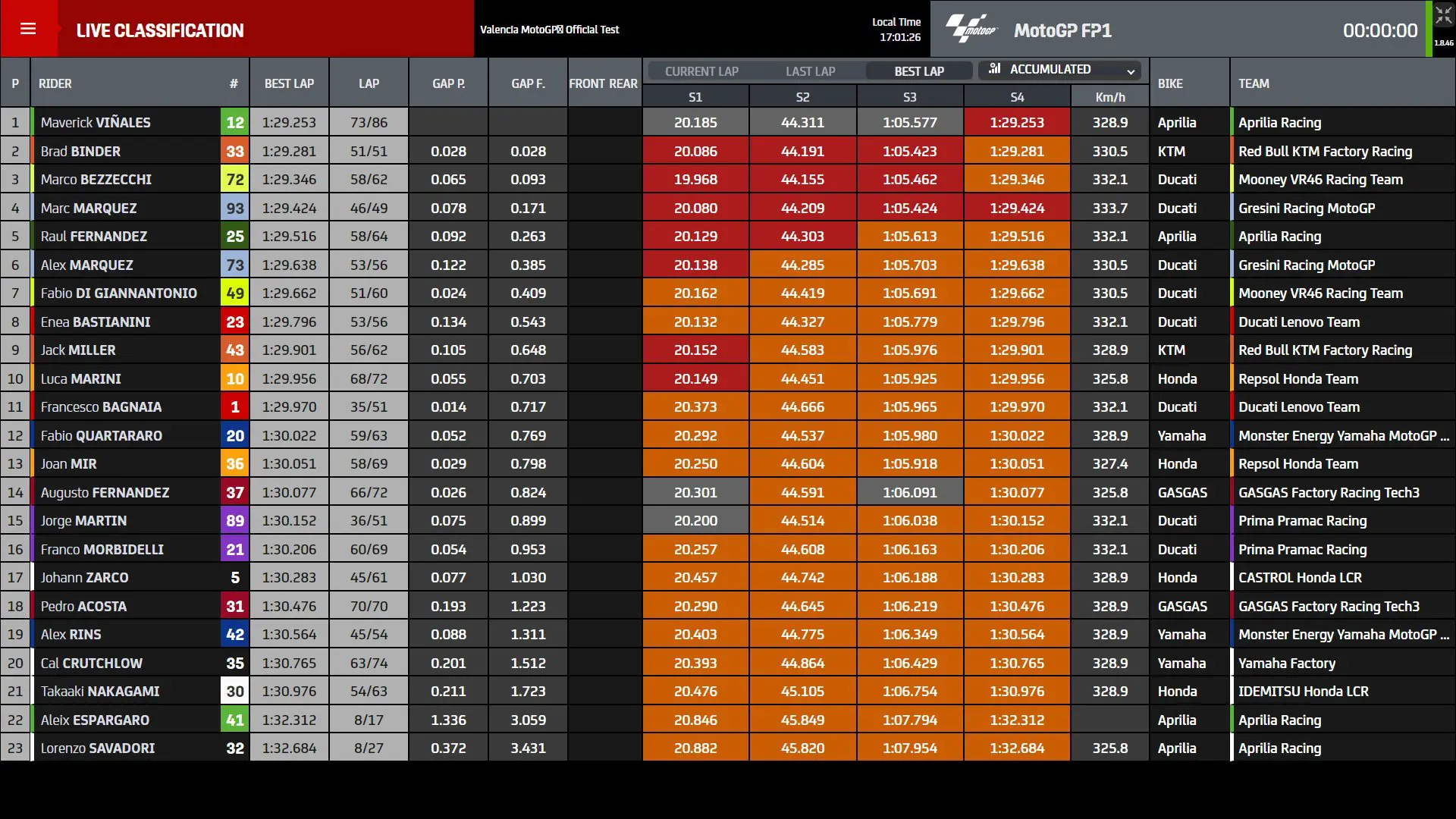
Task: Select the BEST LAP tab
Action: pos(919,71)
